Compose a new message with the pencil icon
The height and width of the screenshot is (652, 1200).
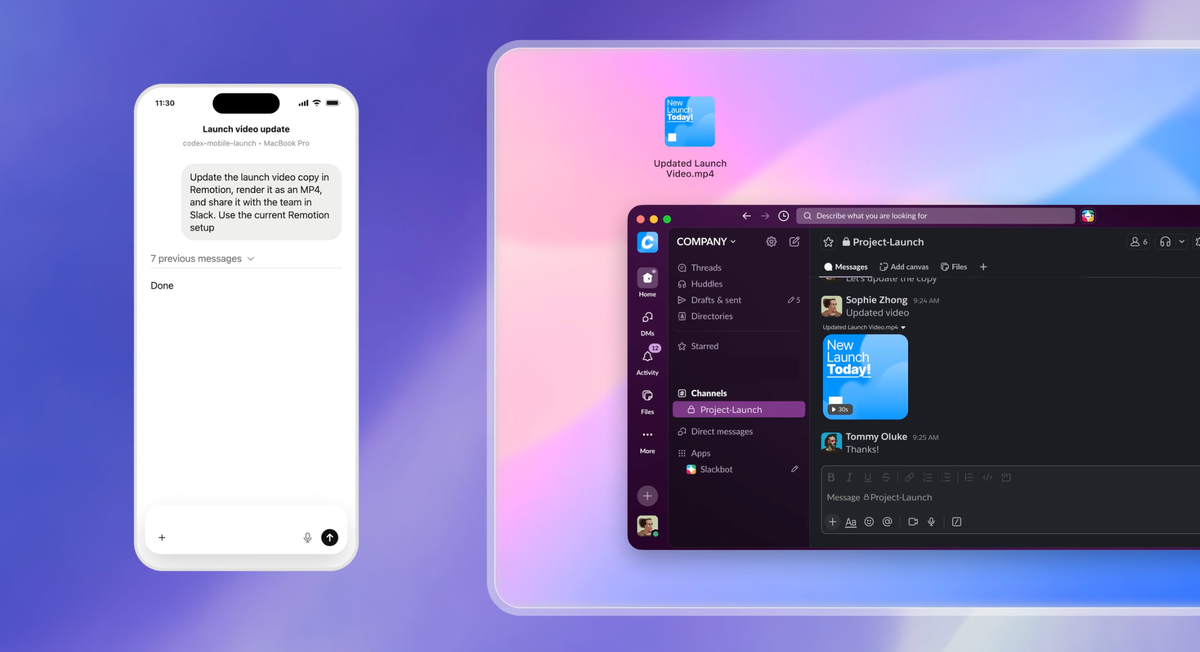[794, 242]
